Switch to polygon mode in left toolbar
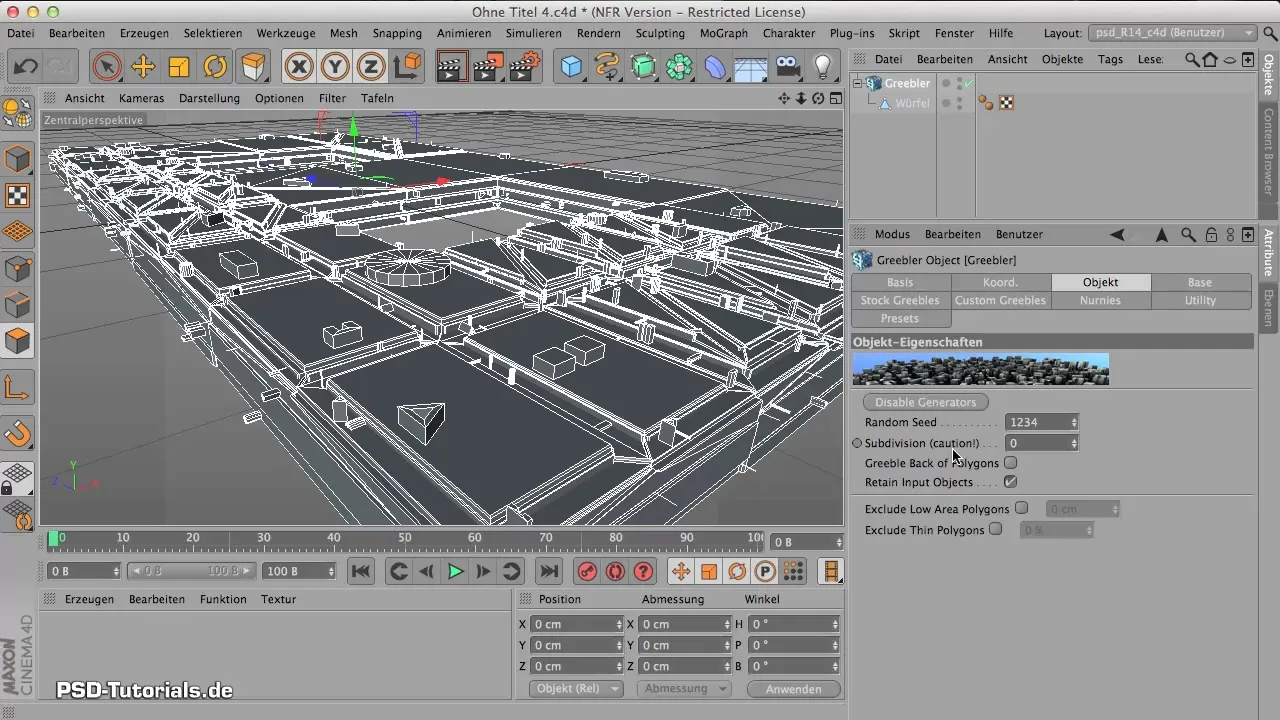This screenshot has width=1280, height=720. pyautogui.click(x=18, y=341)
